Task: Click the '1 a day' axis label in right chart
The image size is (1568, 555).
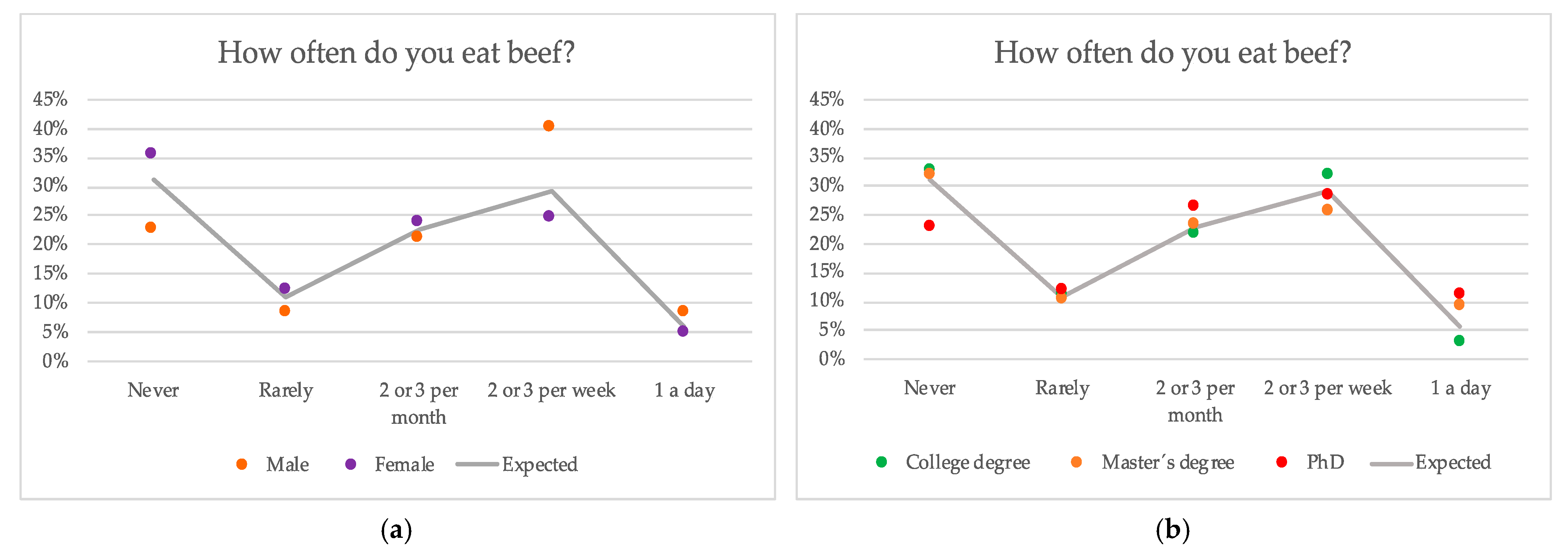Action: (1460, 388)
